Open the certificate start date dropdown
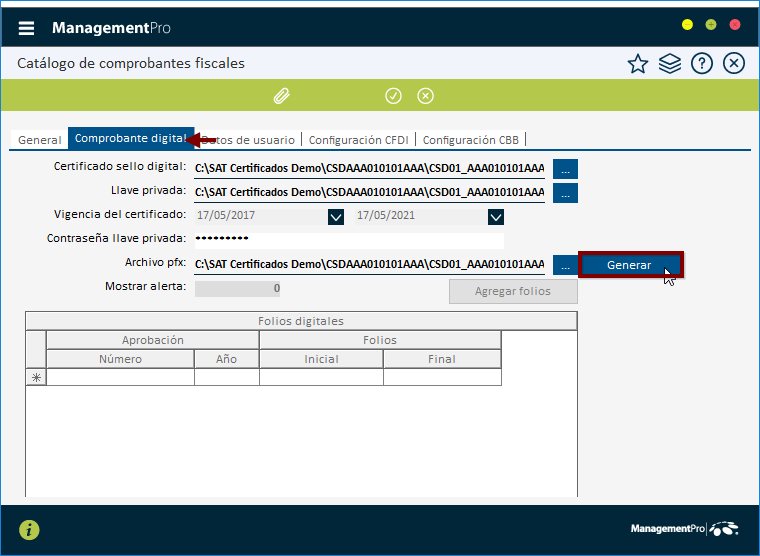The image size is (760, 556). tap(336, 217)
